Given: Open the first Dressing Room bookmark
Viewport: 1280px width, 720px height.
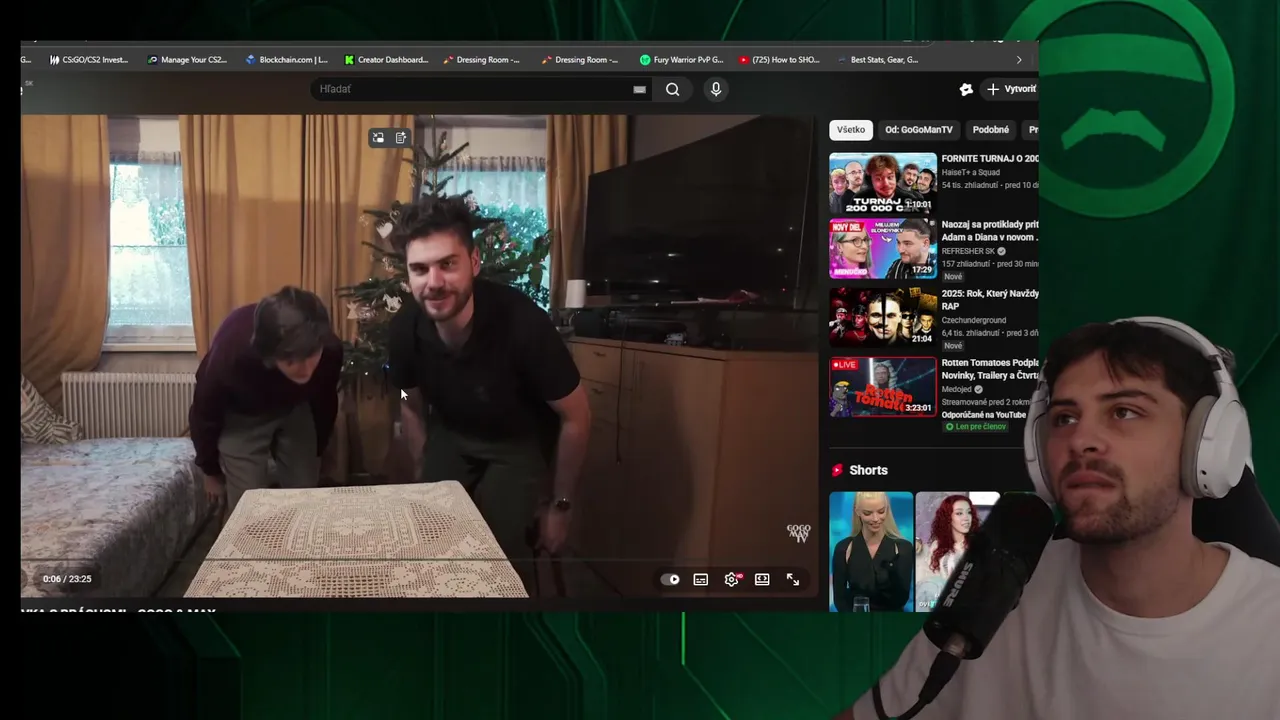Looking at the screenshot, I should coord(481,60).
